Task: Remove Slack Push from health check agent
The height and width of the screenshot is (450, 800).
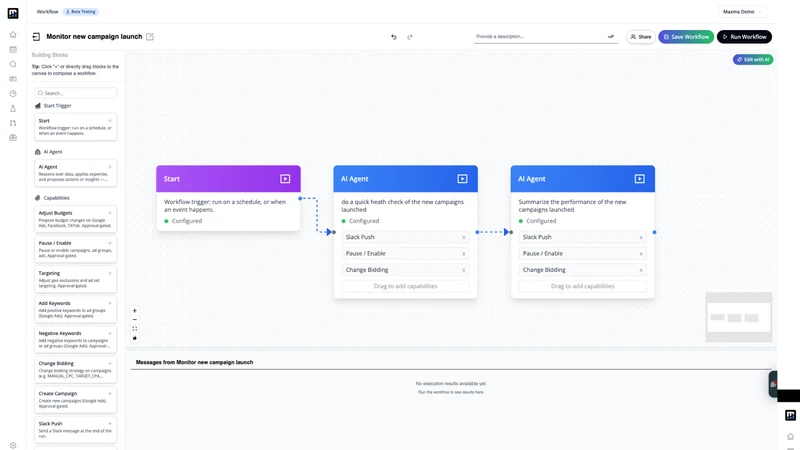Action: 464,237
